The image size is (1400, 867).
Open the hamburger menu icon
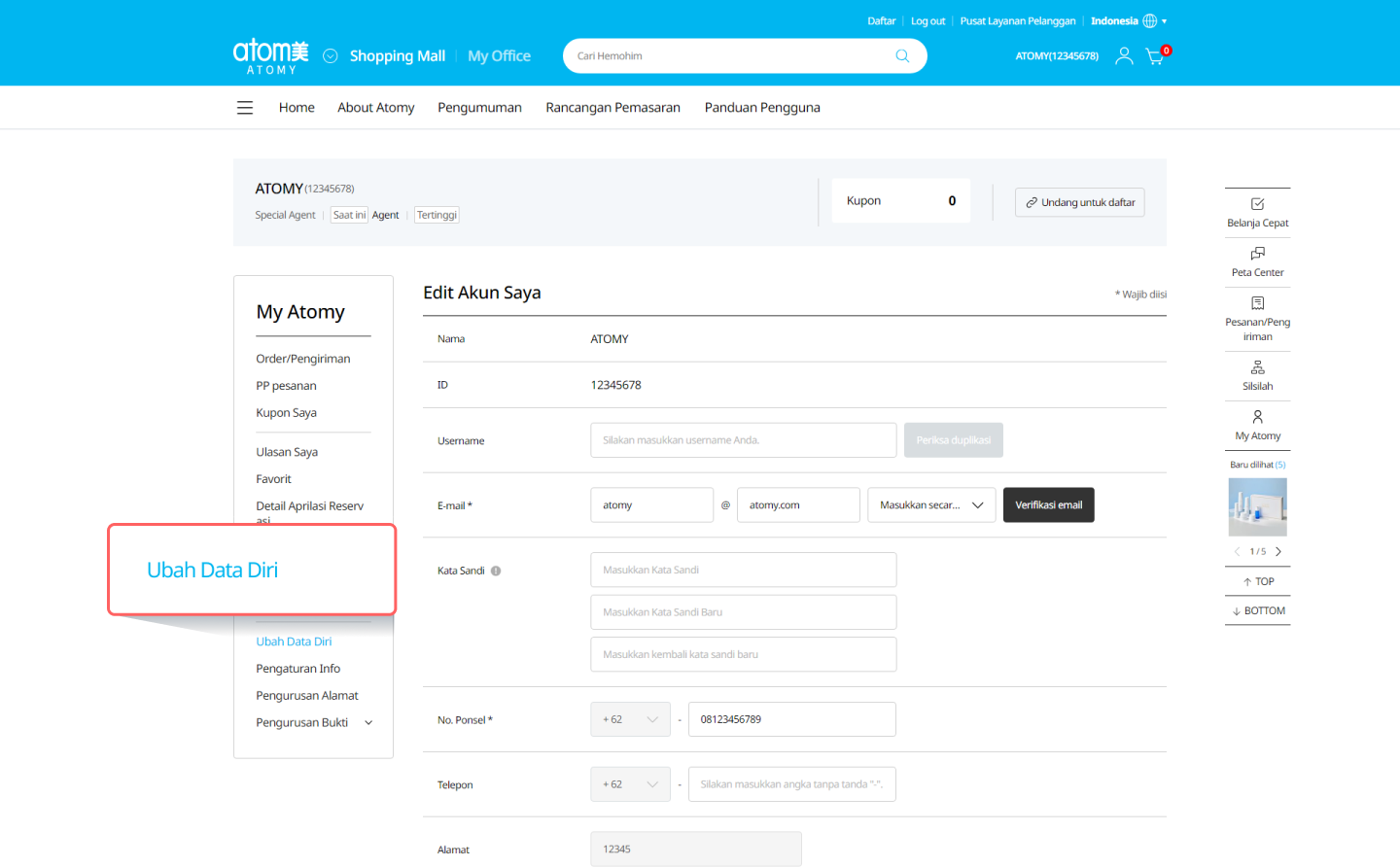[245, 108]
